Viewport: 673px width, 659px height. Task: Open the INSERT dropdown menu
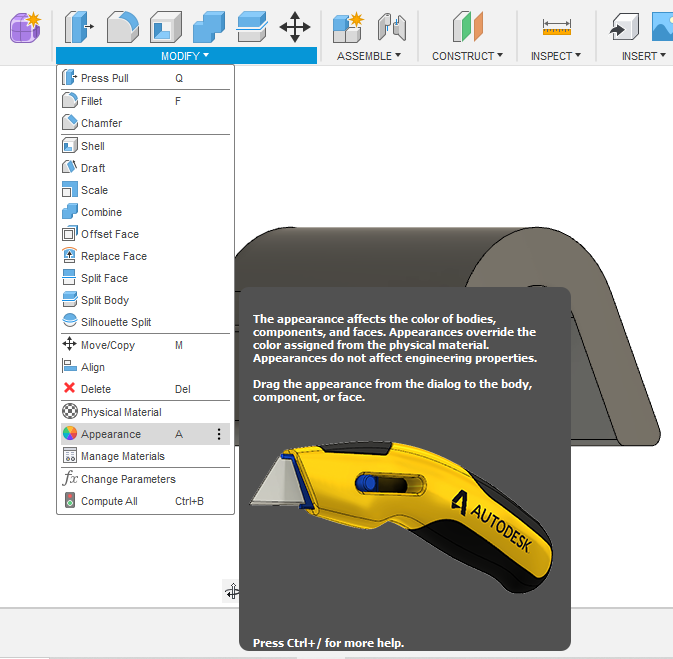pos(644,56)
